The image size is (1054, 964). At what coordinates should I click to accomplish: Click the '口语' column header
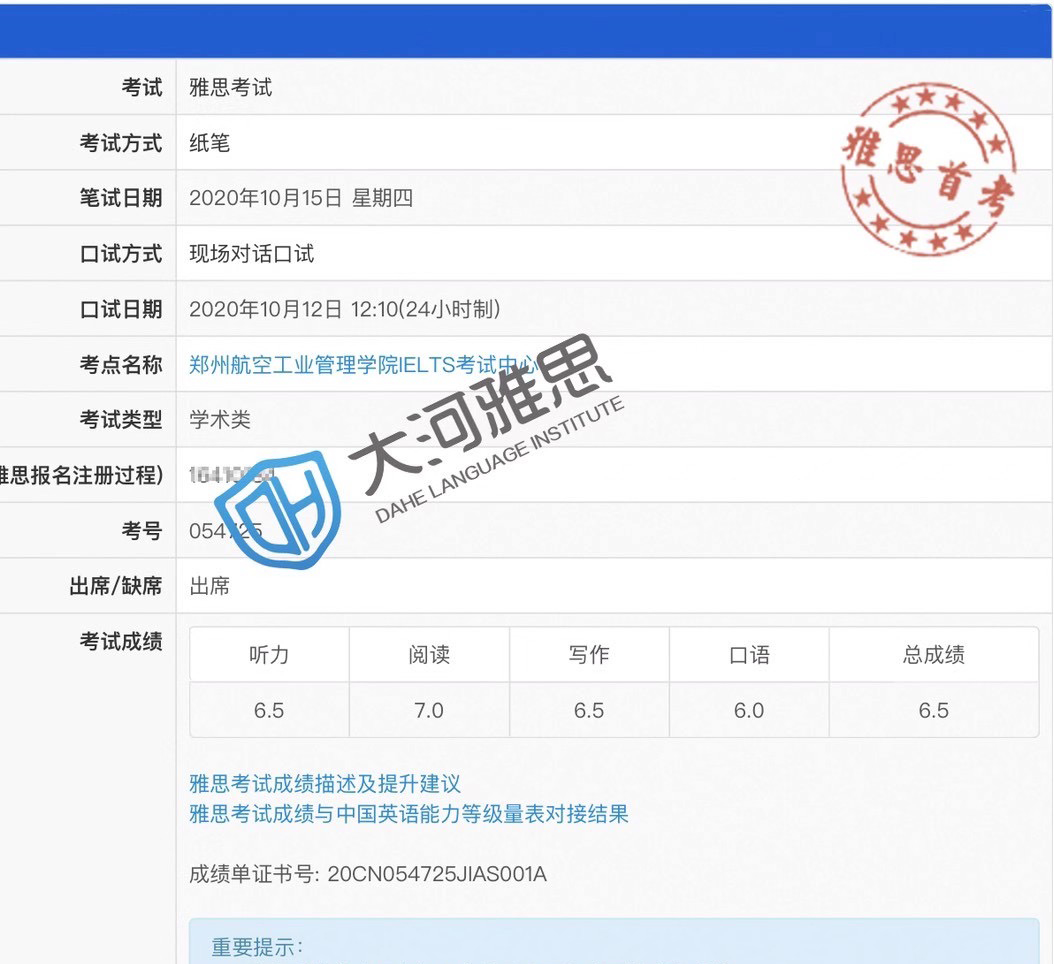pyautogui.click(x=749, y=655)
